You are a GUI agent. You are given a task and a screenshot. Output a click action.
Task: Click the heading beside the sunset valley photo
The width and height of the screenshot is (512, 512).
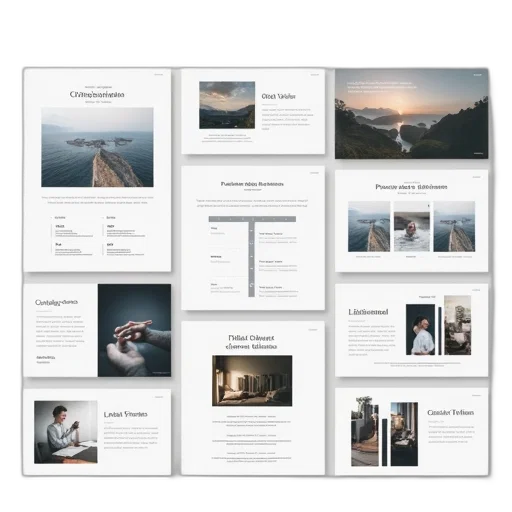click(279, 97)
